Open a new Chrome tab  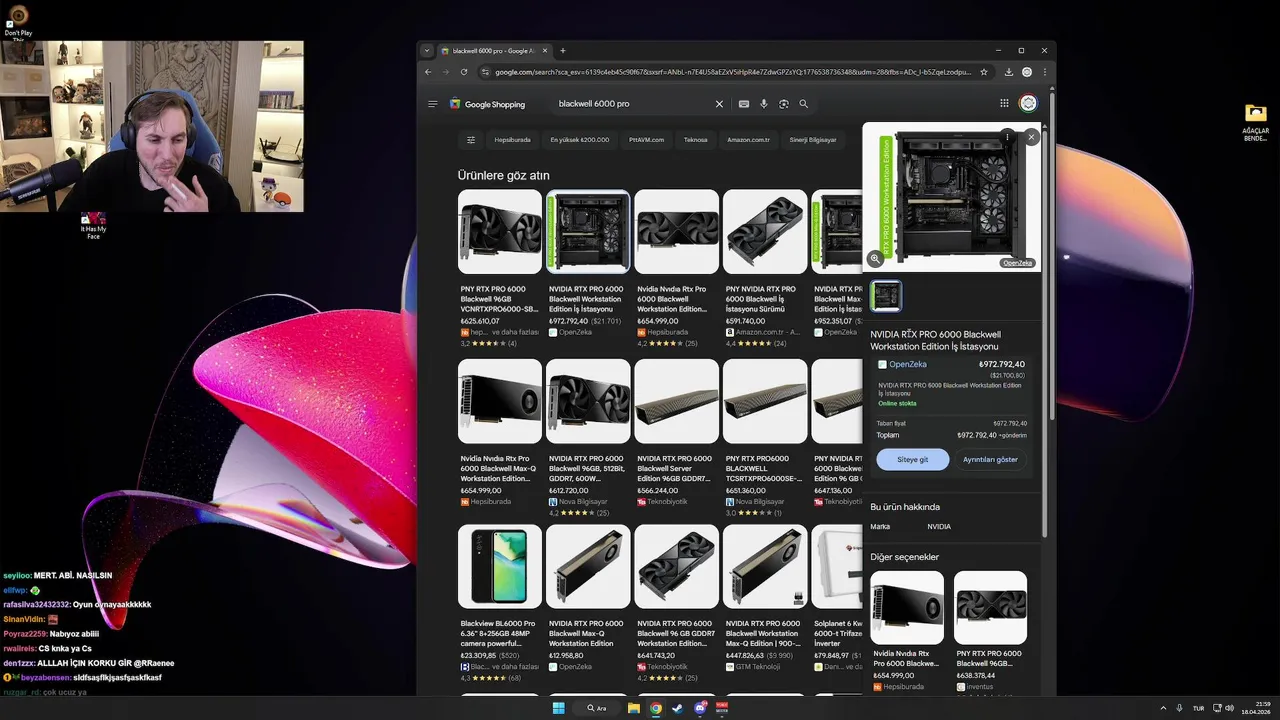click(x=562, y=50)
